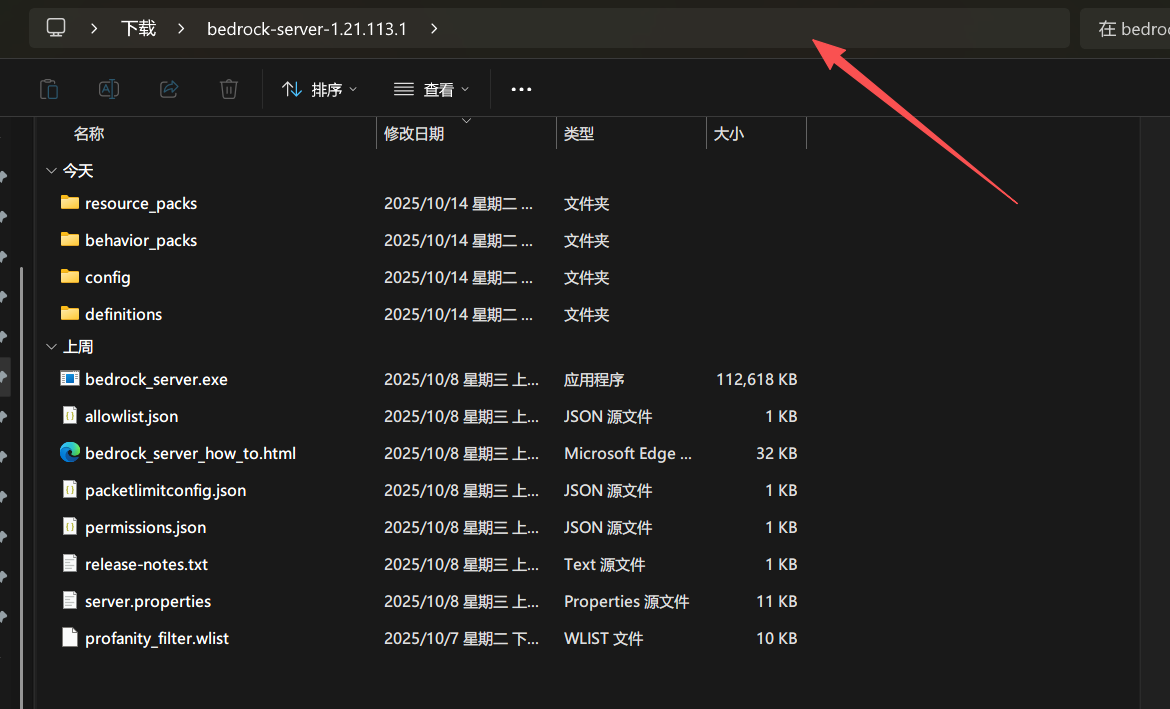
Task: Select the resource_packs folder icon
Action: coord(69,203)
